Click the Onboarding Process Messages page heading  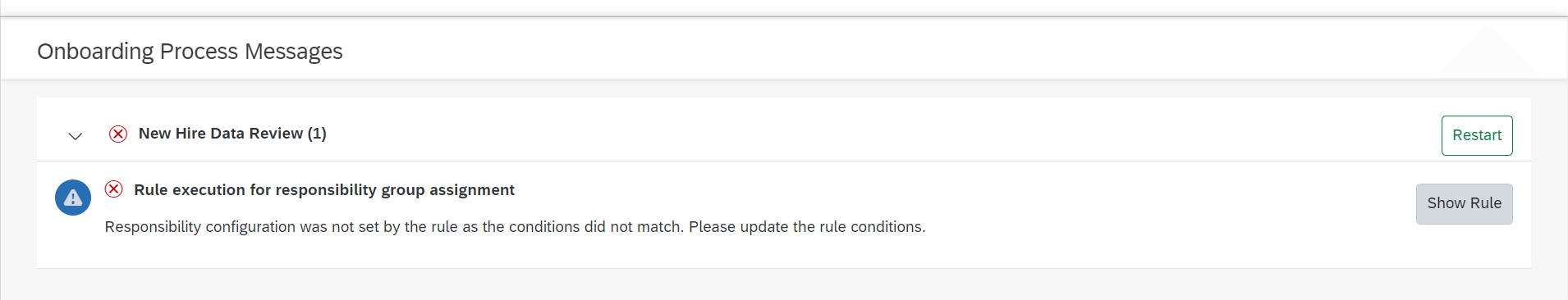click(x=190, y=51)
